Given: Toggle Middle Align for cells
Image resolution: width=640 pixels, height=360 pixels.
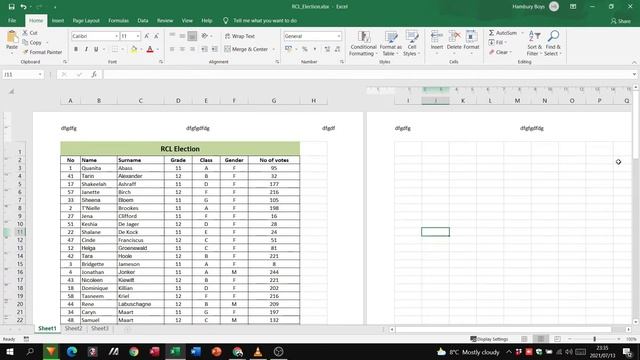Looking at the screenshot, I should 182,36.
